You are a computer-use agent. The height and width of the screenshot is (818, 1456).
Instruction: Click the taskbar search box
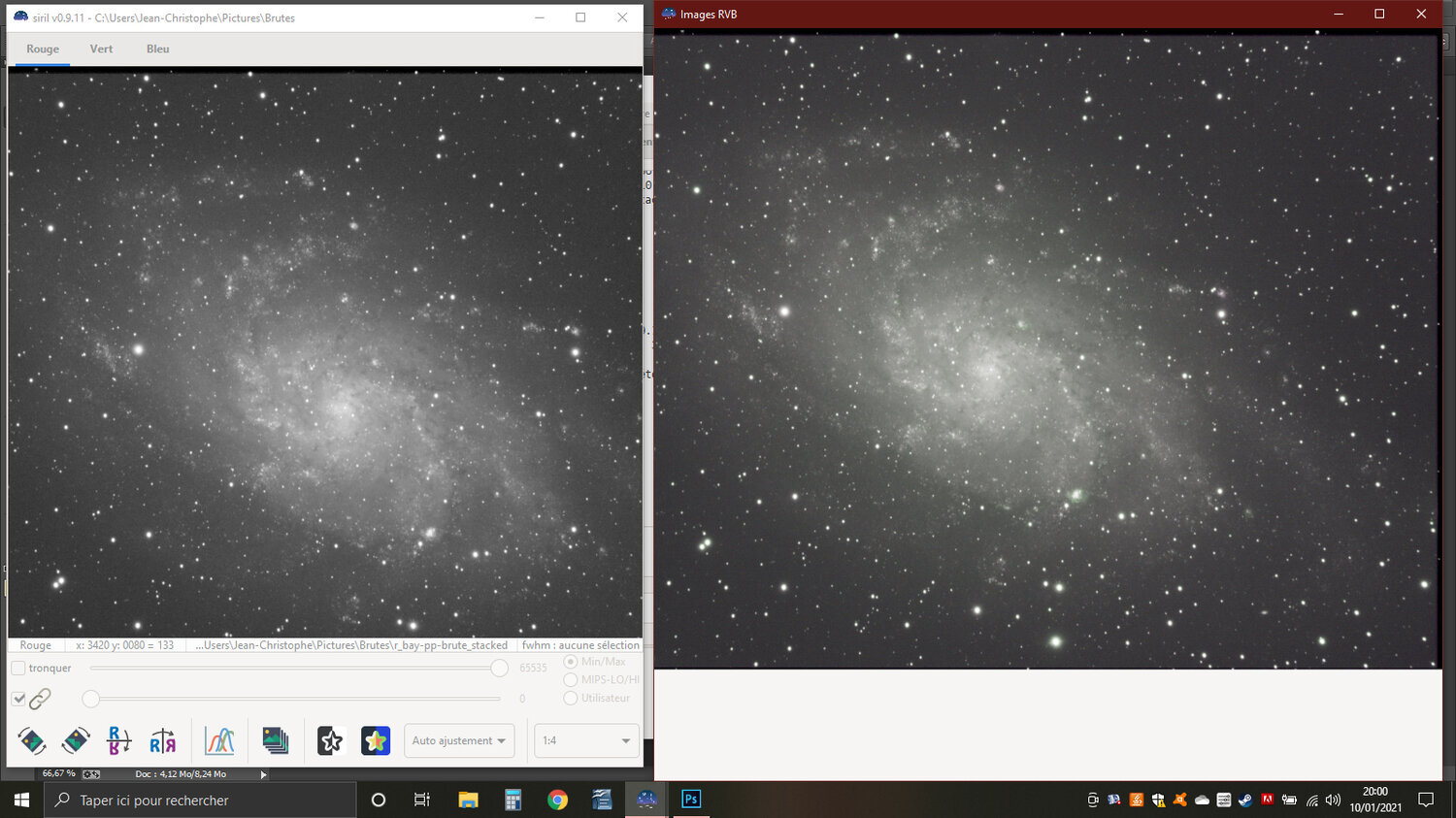tap(200, 800)
